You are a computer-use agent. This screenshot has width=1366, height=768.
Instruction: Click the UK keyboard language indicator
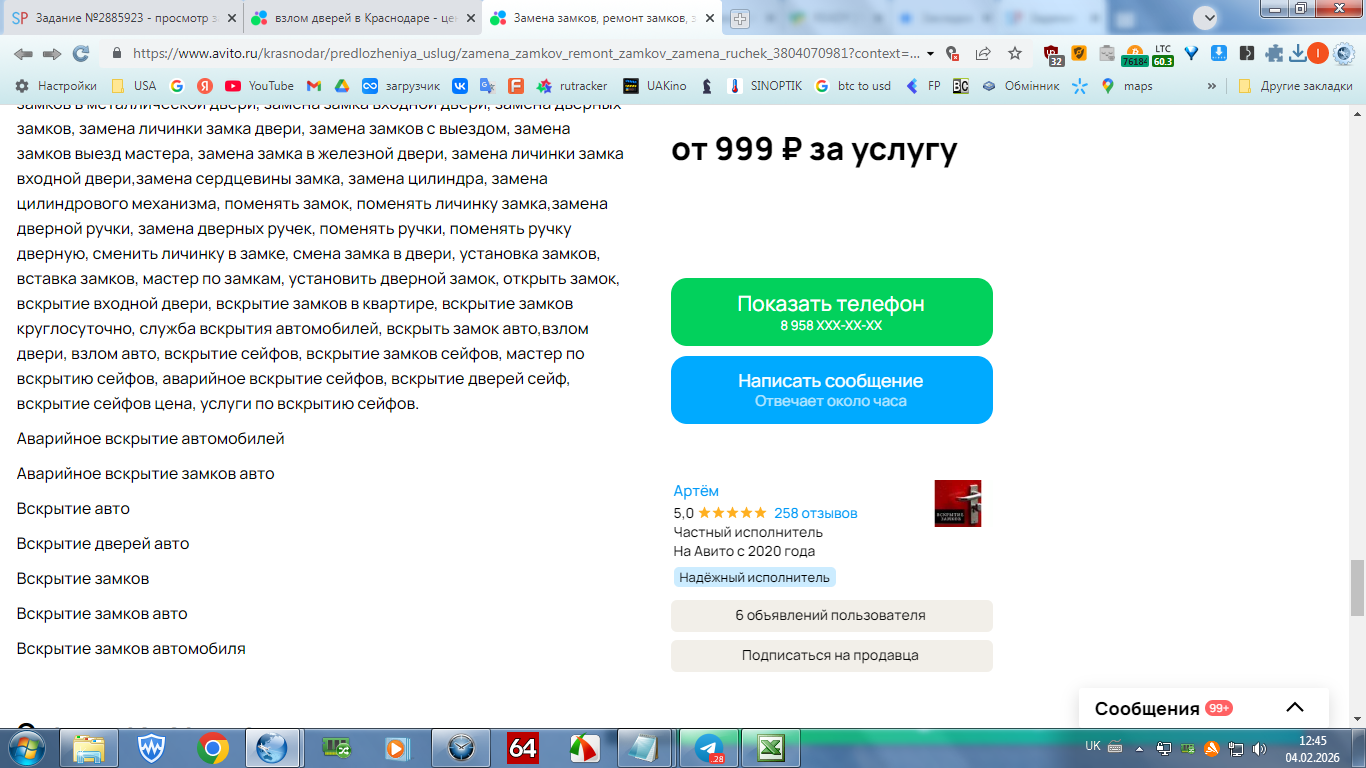click(x=1093, y=747)
